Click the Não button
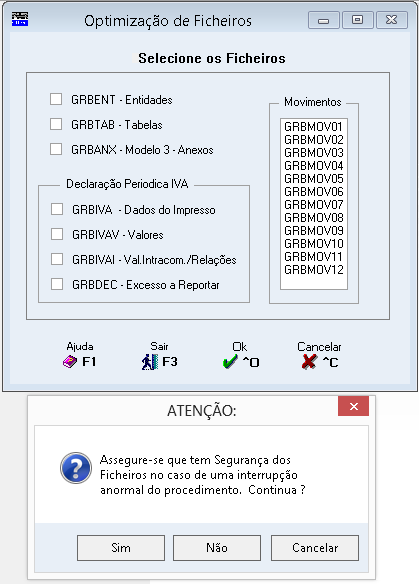The width and height of the screenshot is (419, 584). pos(217,548)
